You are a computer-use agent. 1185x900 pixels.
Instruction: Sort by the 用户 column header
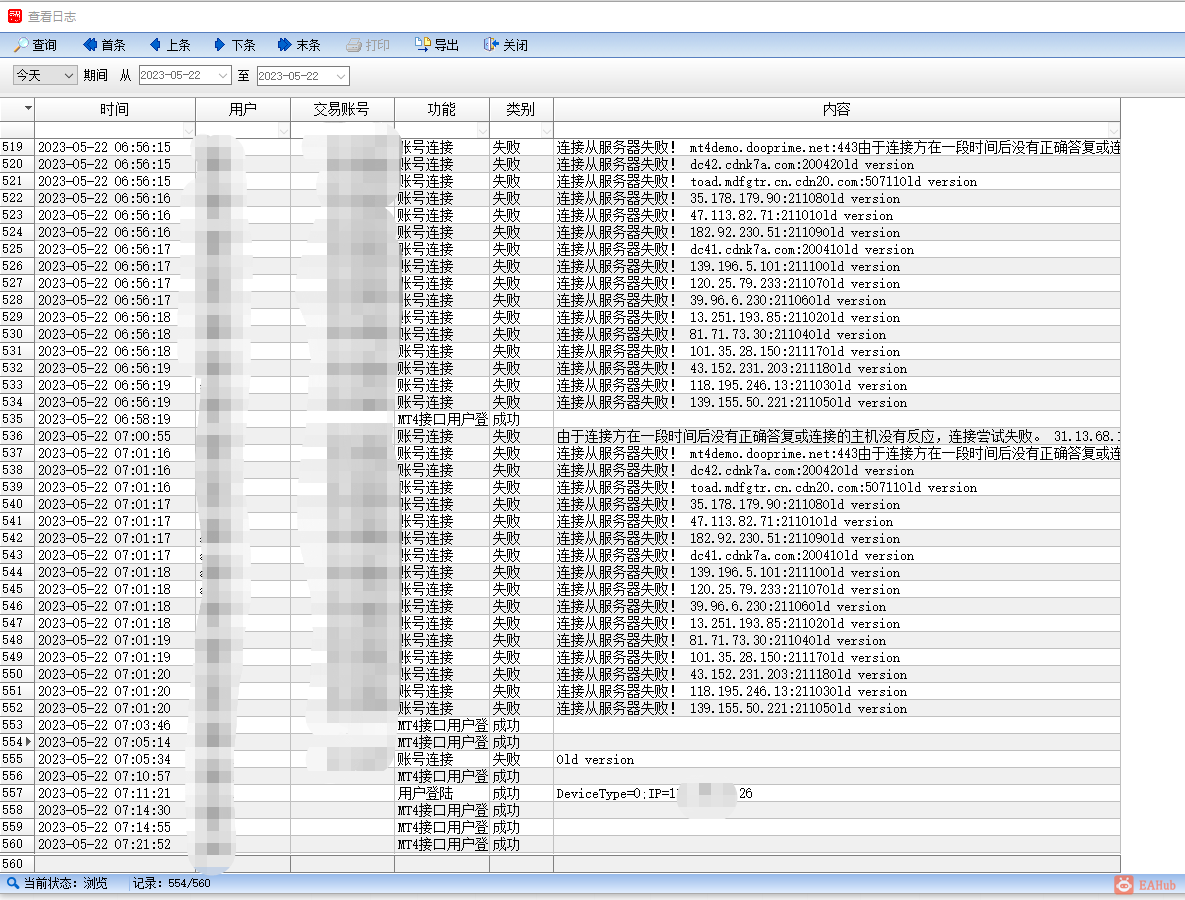243,110
